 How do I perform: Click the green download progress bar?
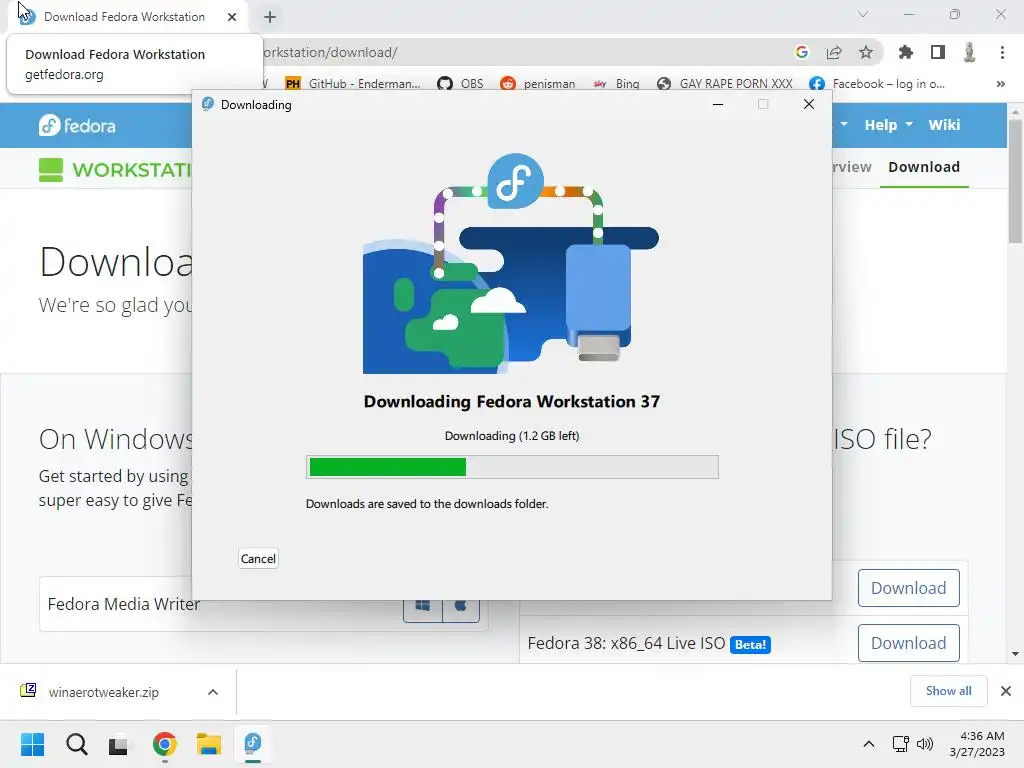pos(512,467)
